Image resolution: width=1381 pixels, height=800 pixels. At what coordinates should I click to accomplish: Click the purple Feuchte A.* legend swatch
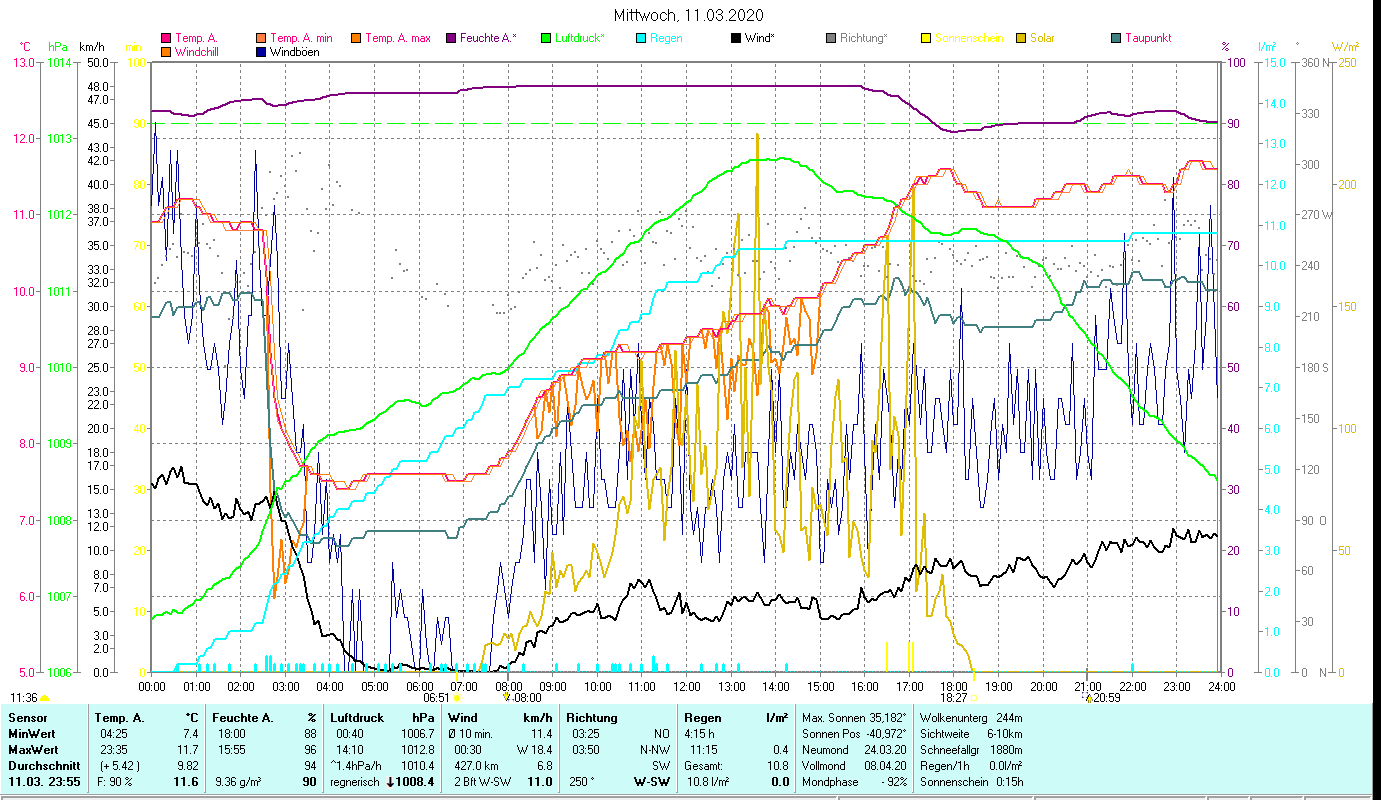(451, 39)
